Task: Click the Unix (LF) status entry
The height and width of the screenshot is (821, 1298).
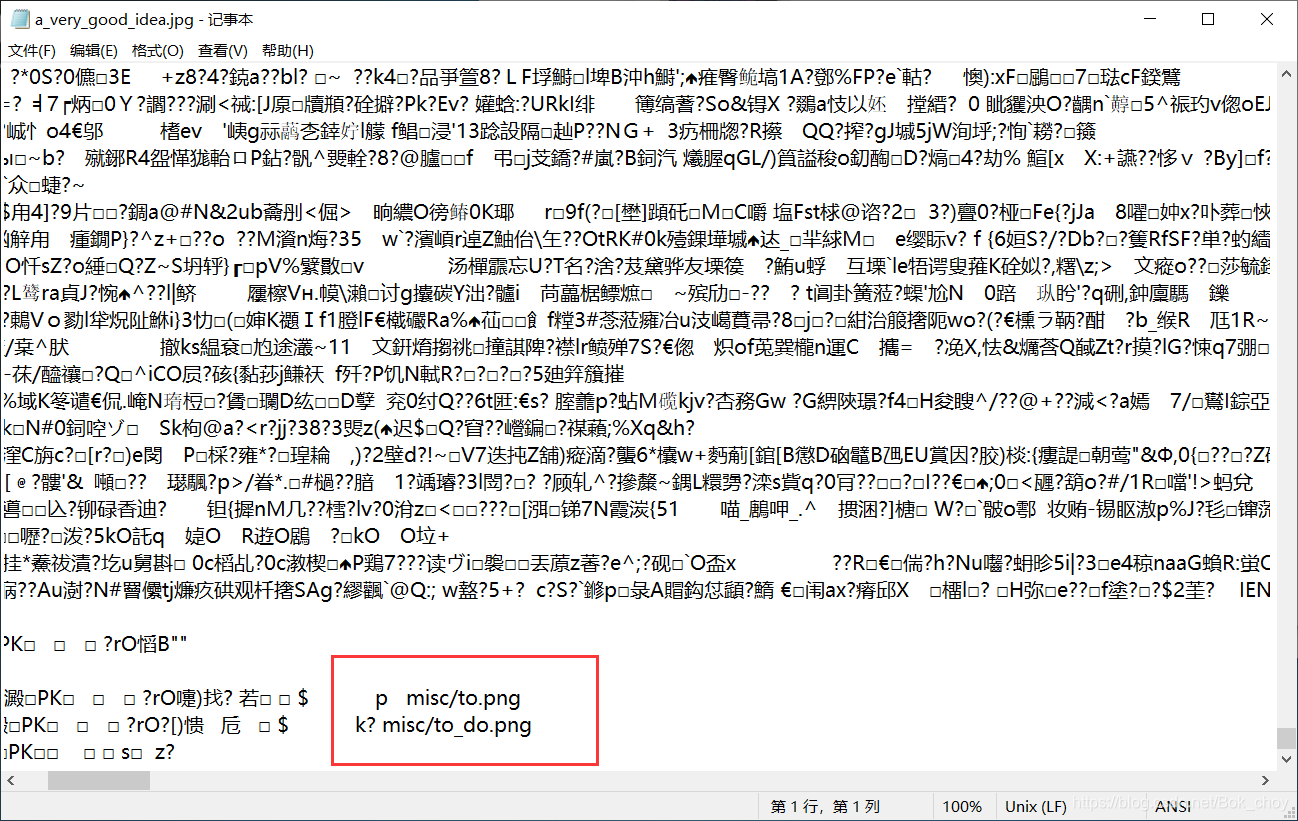Action: point(1036,806)
